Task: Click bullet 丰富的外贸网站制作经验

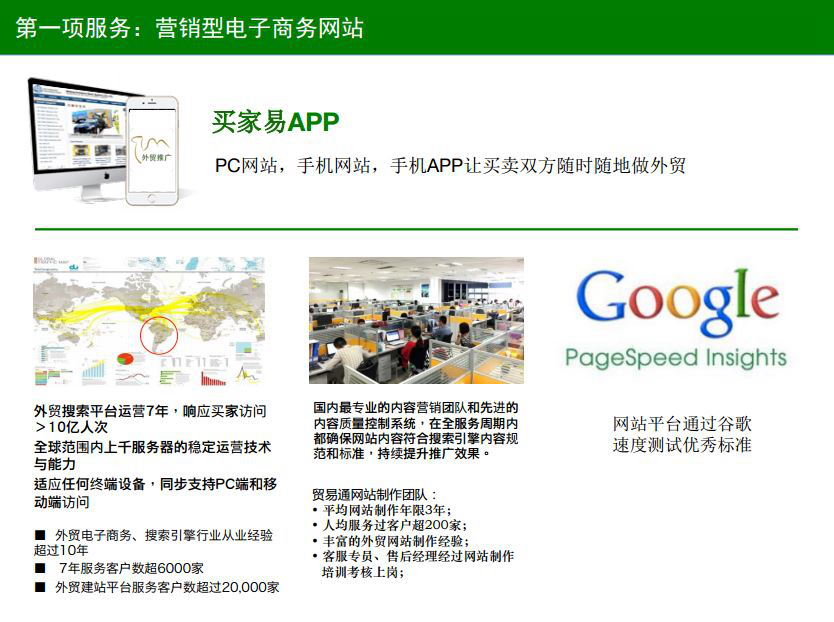Action: (x=396, y=541)
